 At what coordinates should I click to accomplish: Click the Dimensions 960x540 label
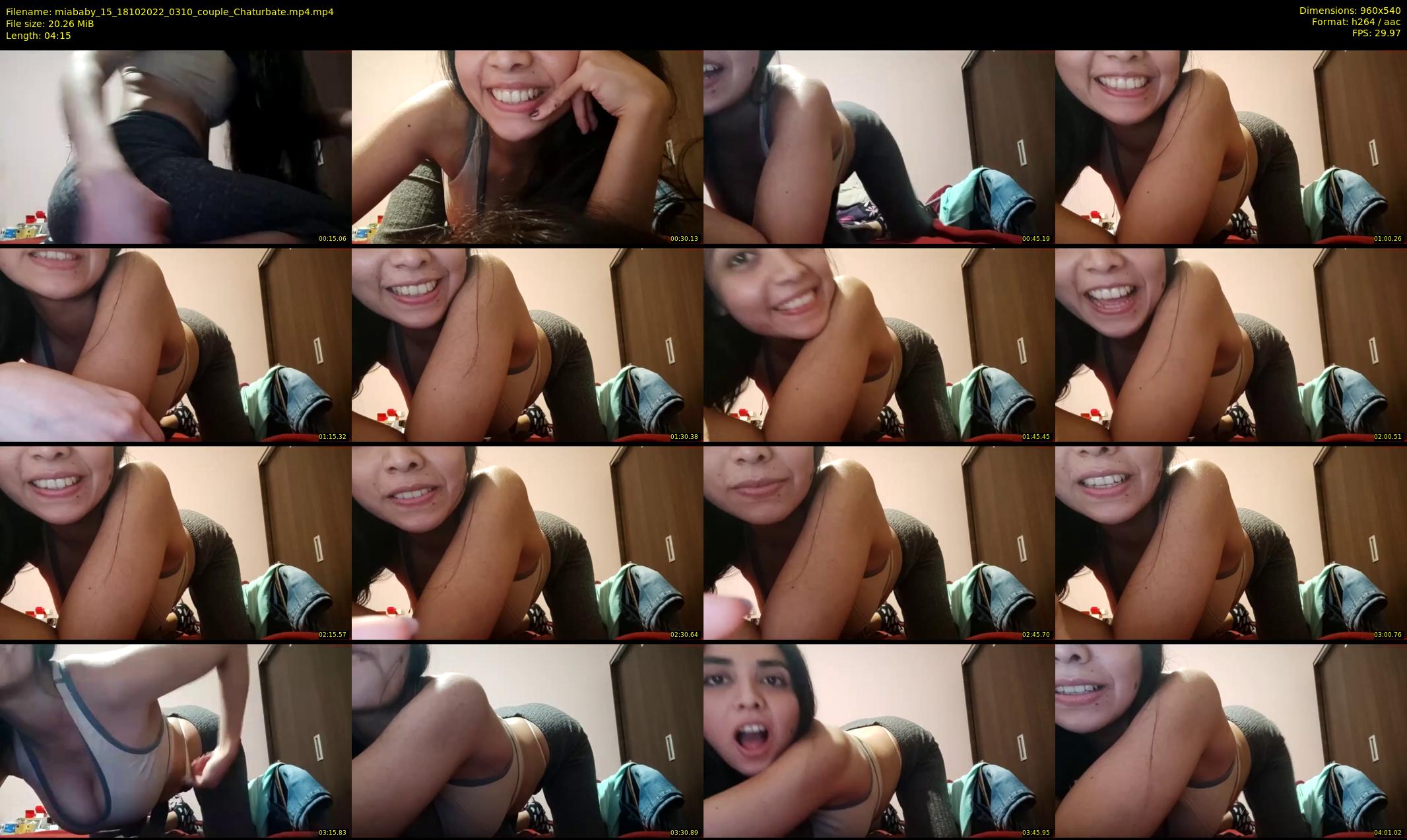1349,11
